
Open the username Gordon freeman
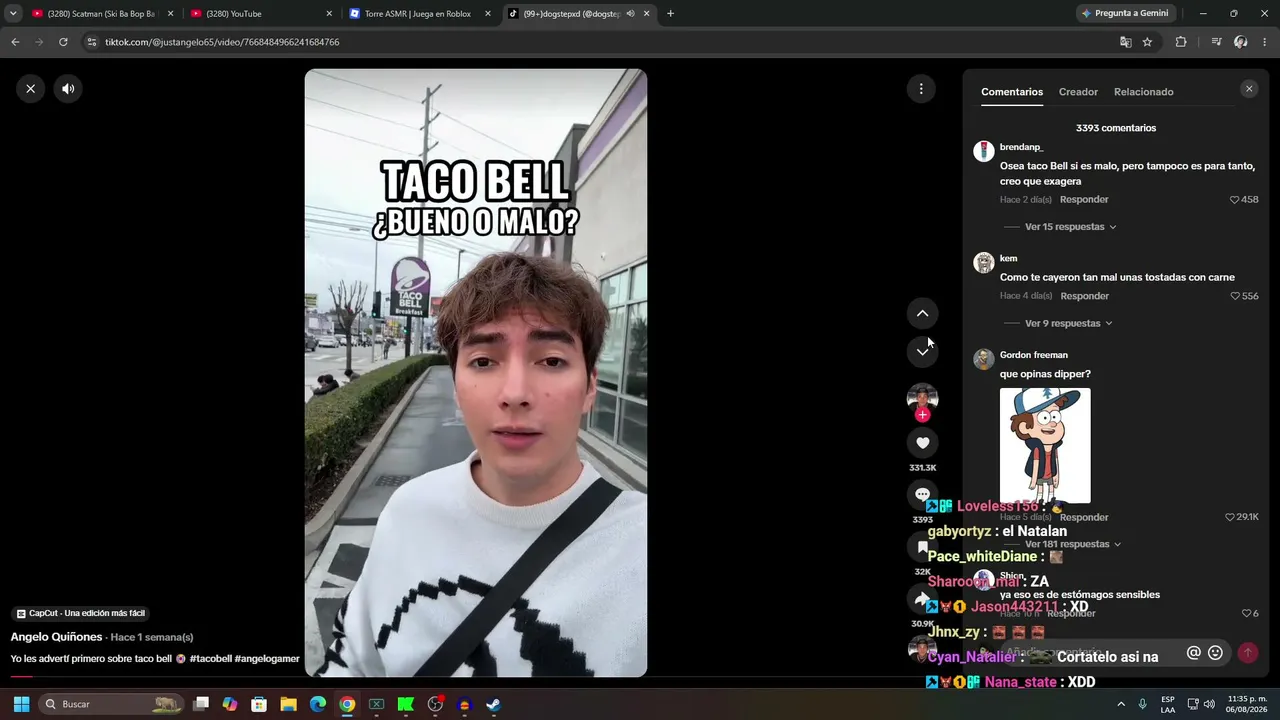pyautogui.click(x=1034, y=355)
